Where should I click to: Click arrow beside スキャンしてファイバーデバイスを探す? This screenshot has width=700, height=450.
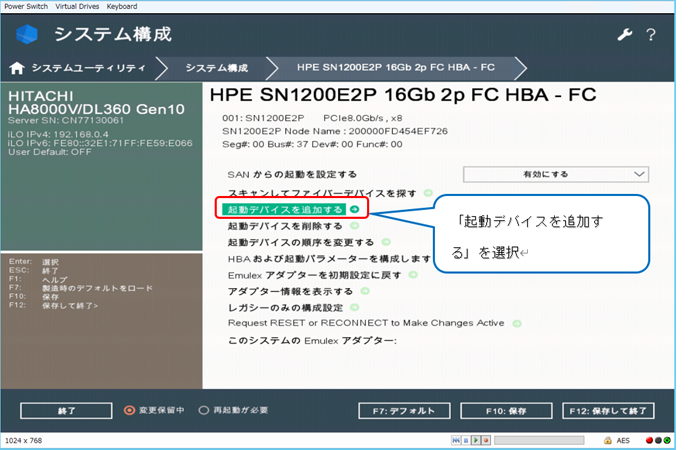pos(428,193)
